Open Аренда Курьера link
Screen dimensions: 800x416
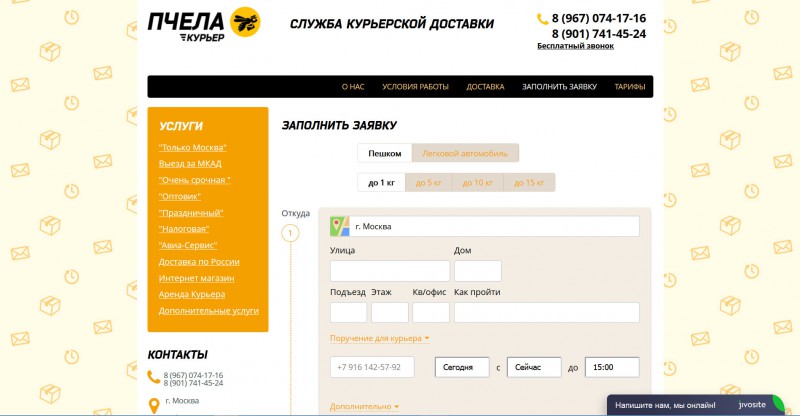click(x=192, y=295)
